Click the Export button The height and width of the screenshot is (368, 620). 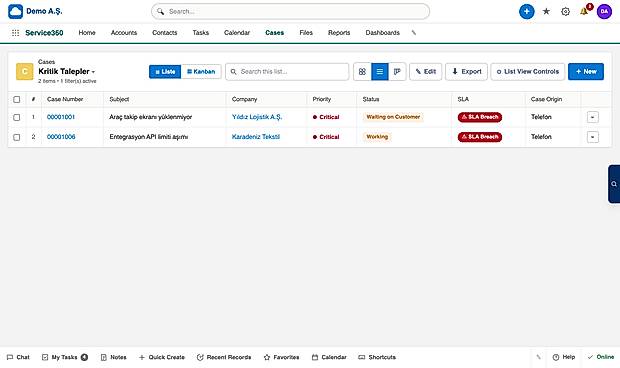point(467,72)
